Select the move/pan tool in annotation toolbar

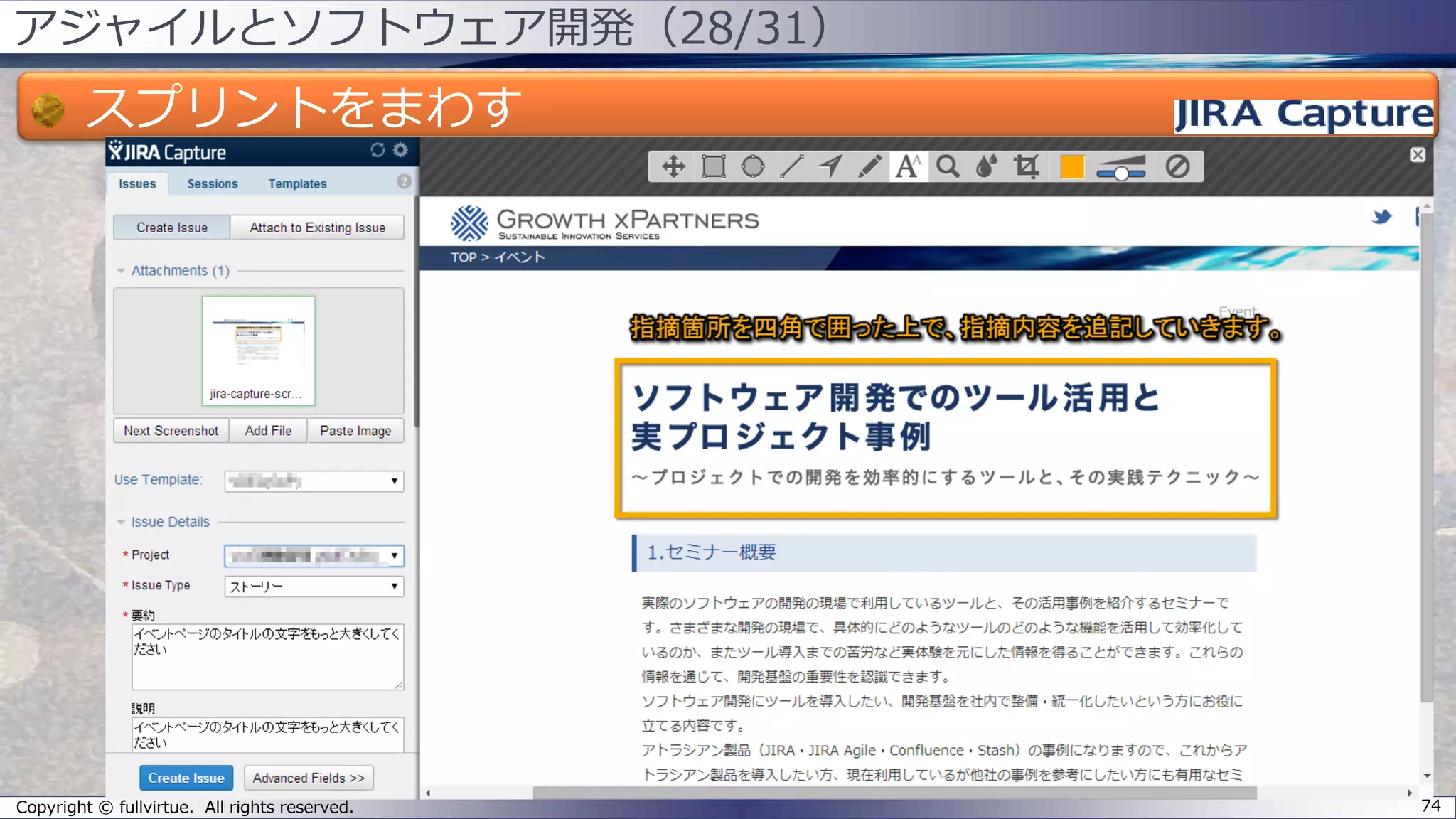tap(673, 167)
